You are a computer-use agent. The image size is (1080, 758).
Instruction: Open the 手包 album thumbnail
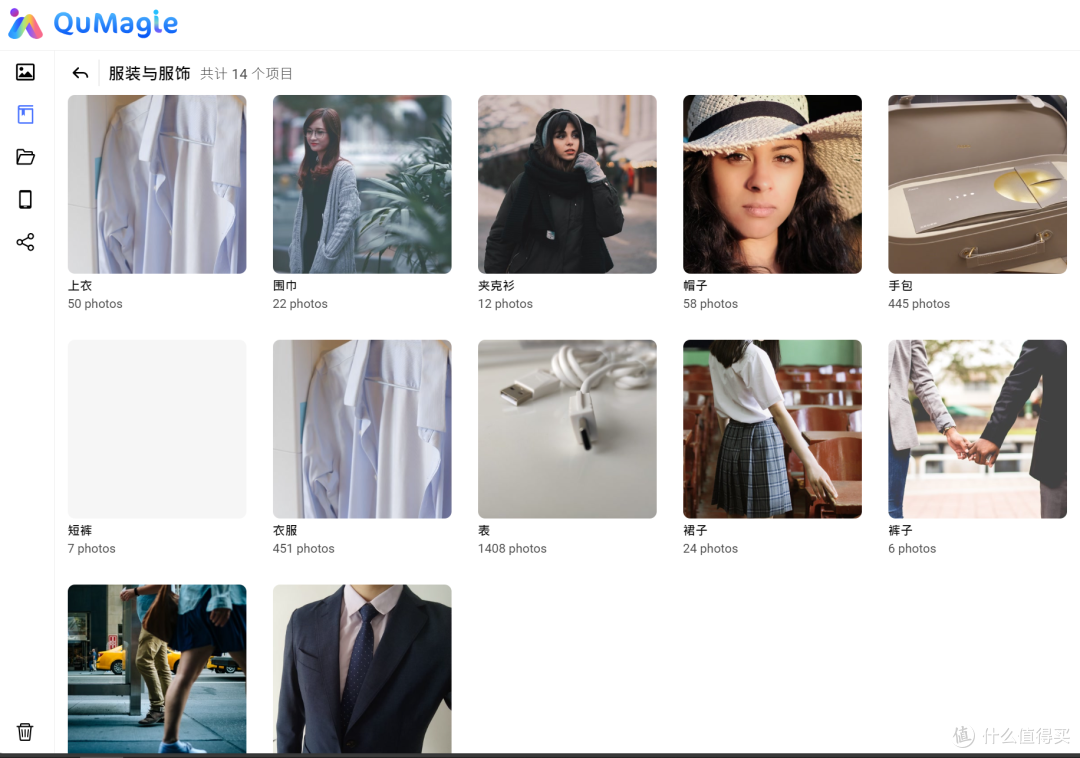(977, 185)
